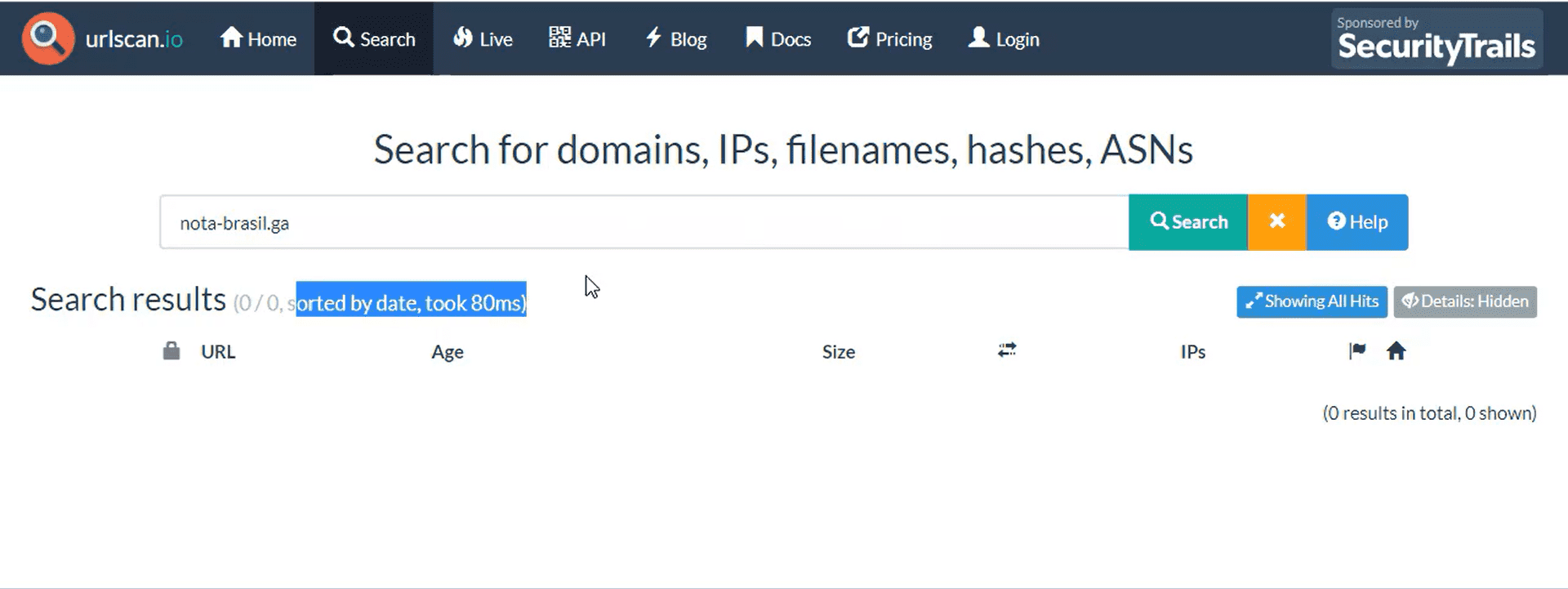Toggle Details: Hidden button
This screenshot has height=589, width=1568.
[x=1465, y=301]
